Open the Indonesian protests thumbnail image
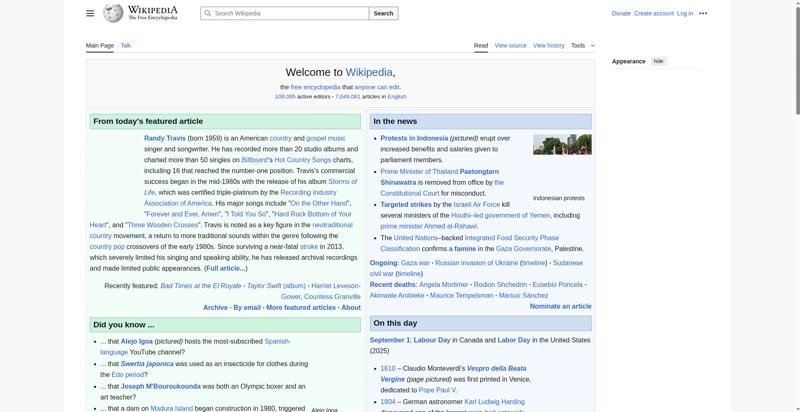Image resolution: width=800 pixels, height=412 pixels. pos(562,144)
